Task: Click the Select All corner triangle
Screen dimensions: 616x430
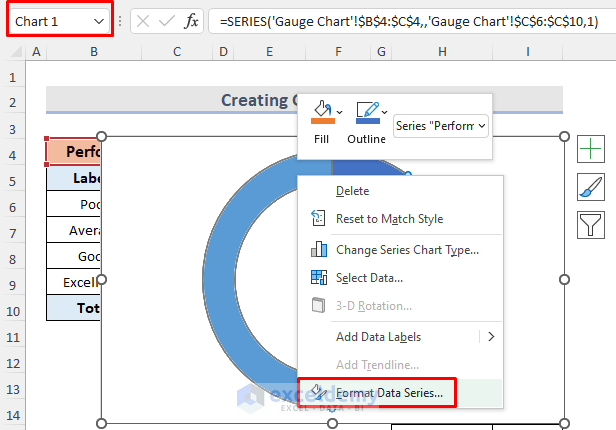Action: pos(16,51)
